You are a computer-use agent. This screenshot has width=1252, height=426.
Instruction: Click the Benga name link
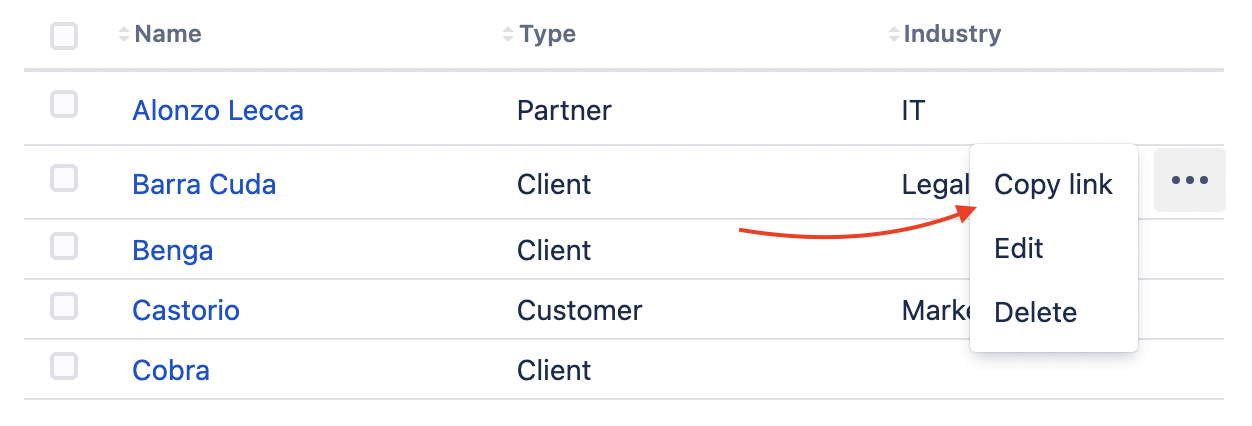(172, 250)
